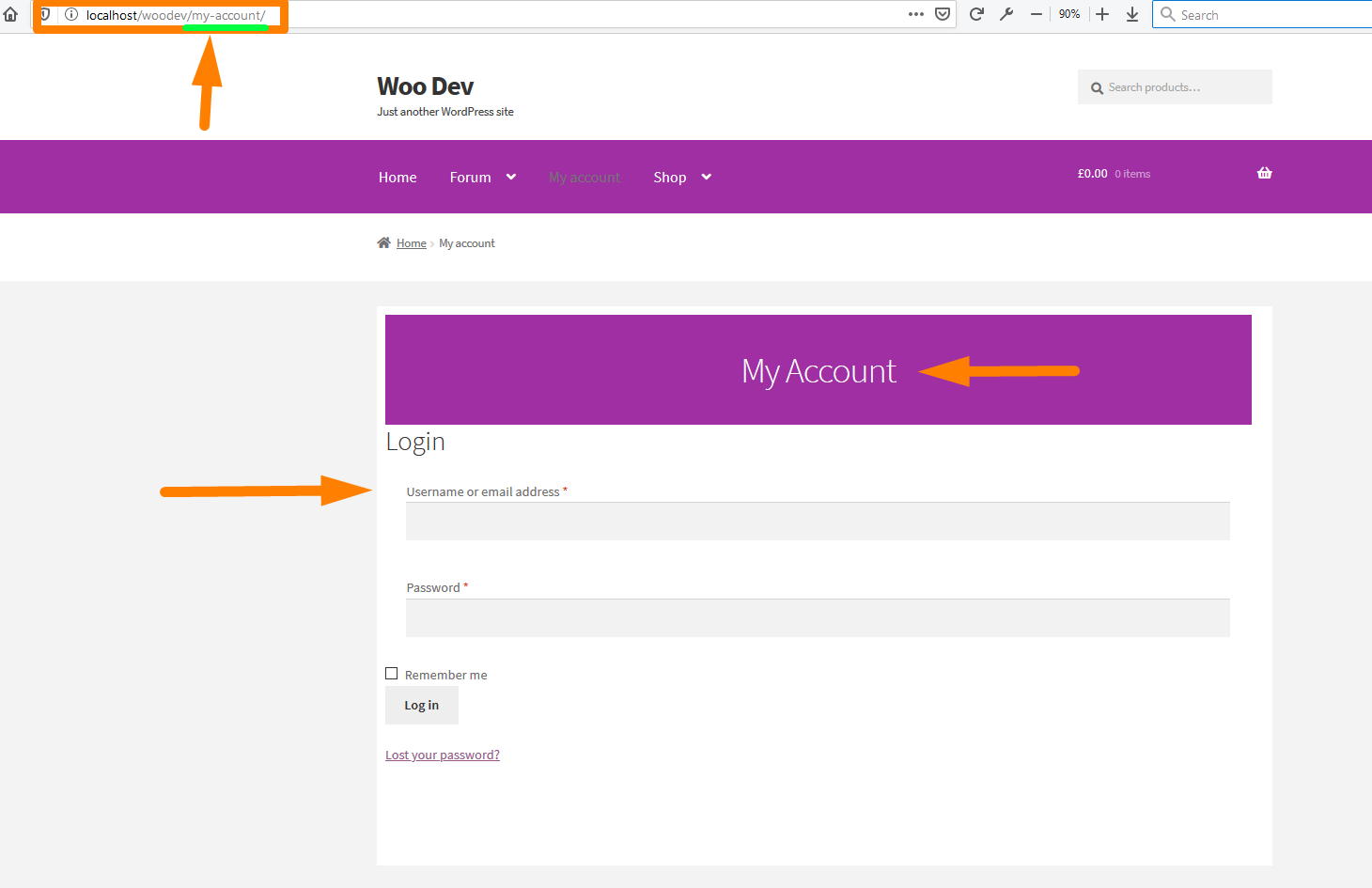
Task: Click the 'My account' breadcrumb text
Action: [x=467, y=243]
